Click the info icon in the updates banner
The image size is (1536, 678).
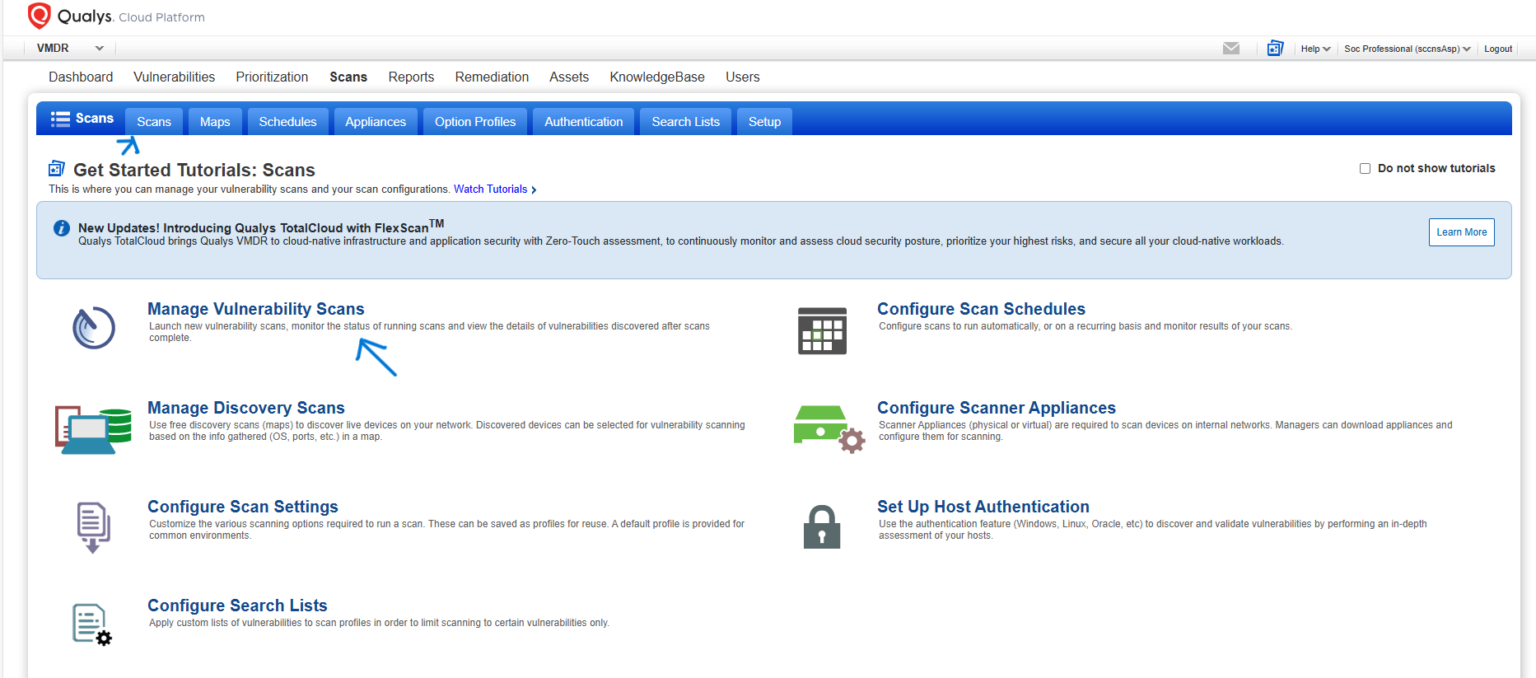(x=61, y=228)
